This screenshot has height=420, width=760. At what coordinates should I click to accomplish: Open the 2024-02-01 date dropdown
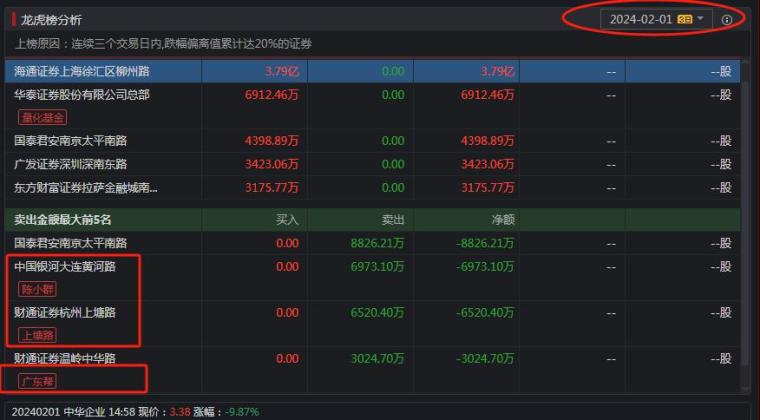tap(656, 19)
